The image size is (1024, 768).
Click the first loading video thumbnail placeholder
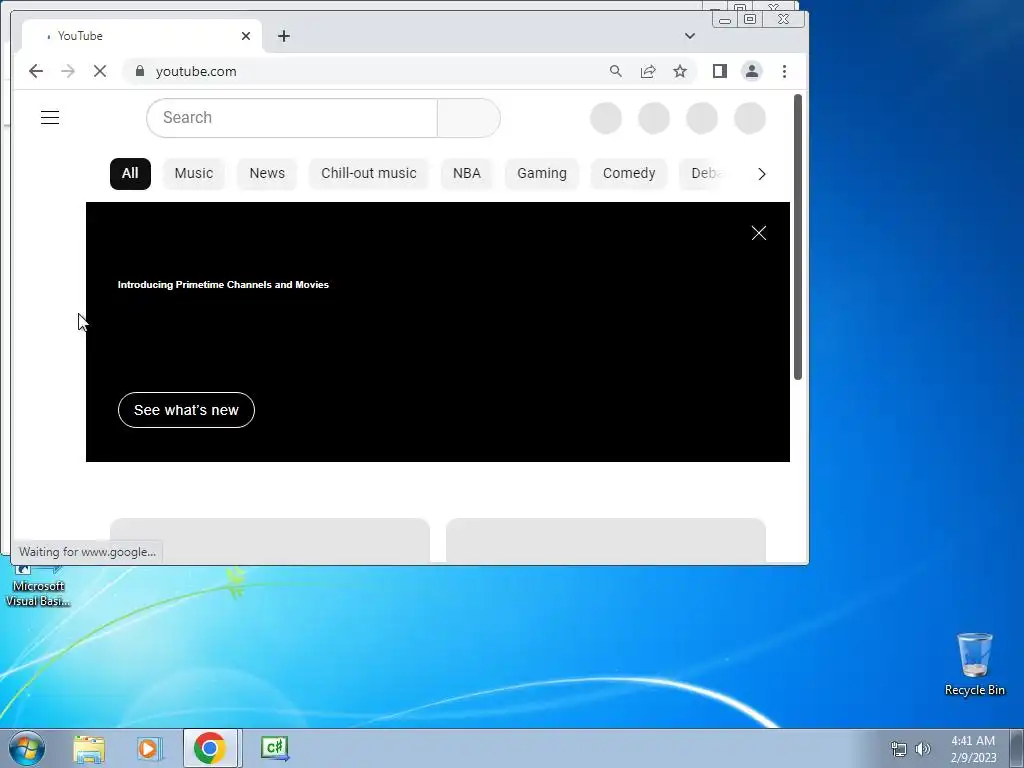click(x=270, y=540)
